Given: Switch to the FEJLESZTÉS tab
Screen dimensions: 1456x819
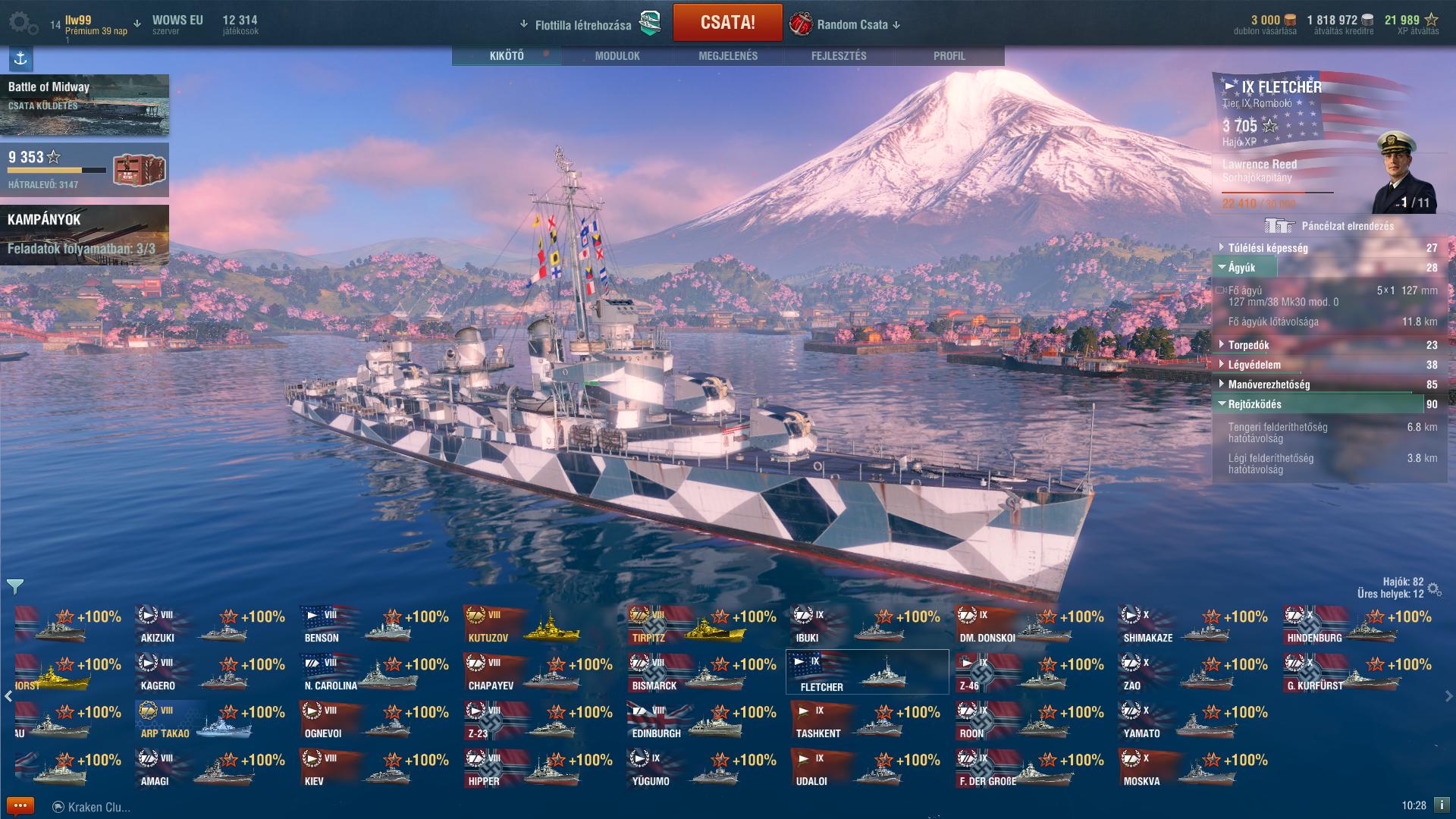Looking at the screenshot, I should [839, 56].
